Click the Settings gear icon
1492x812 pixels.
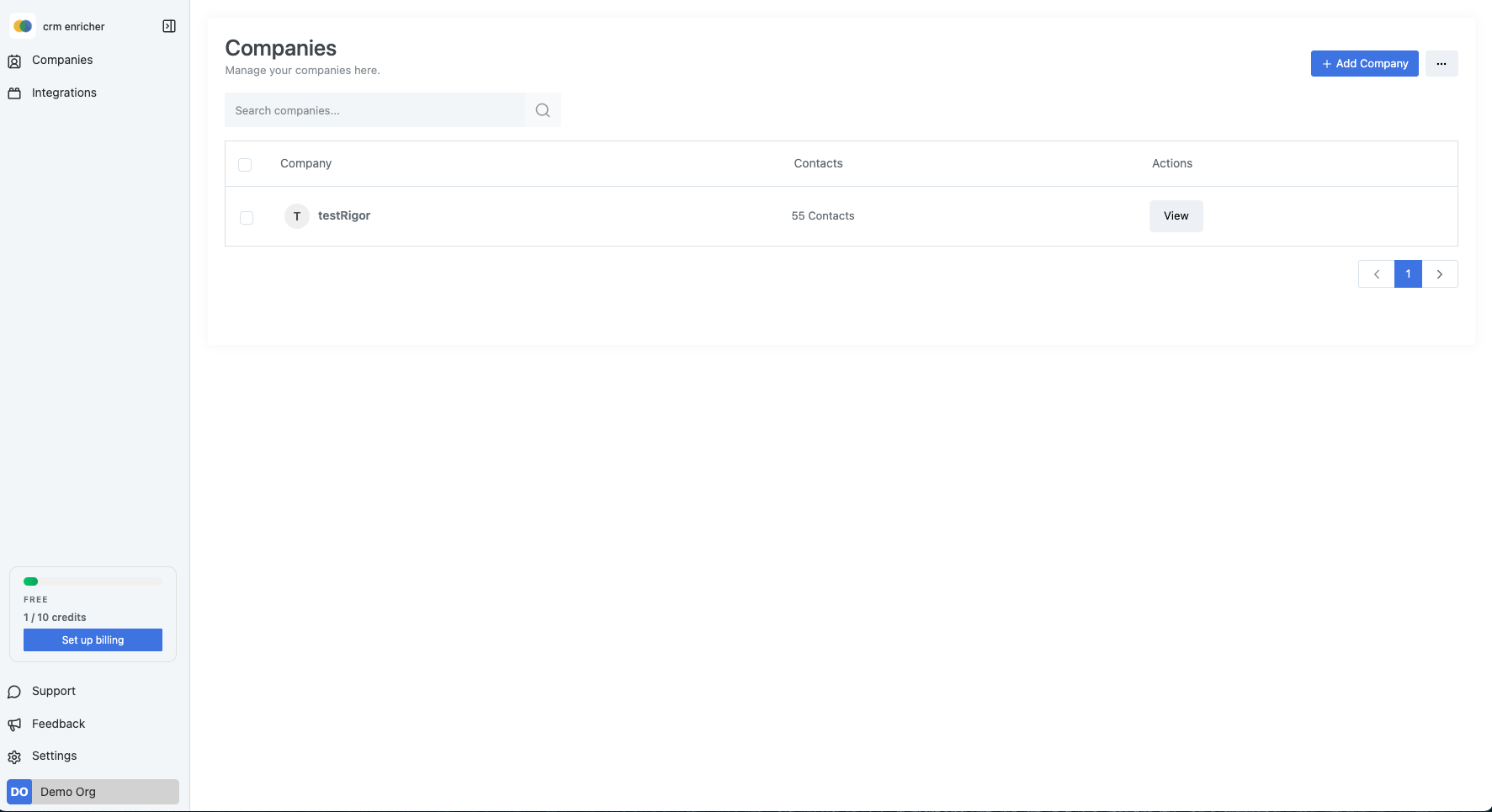14,756
